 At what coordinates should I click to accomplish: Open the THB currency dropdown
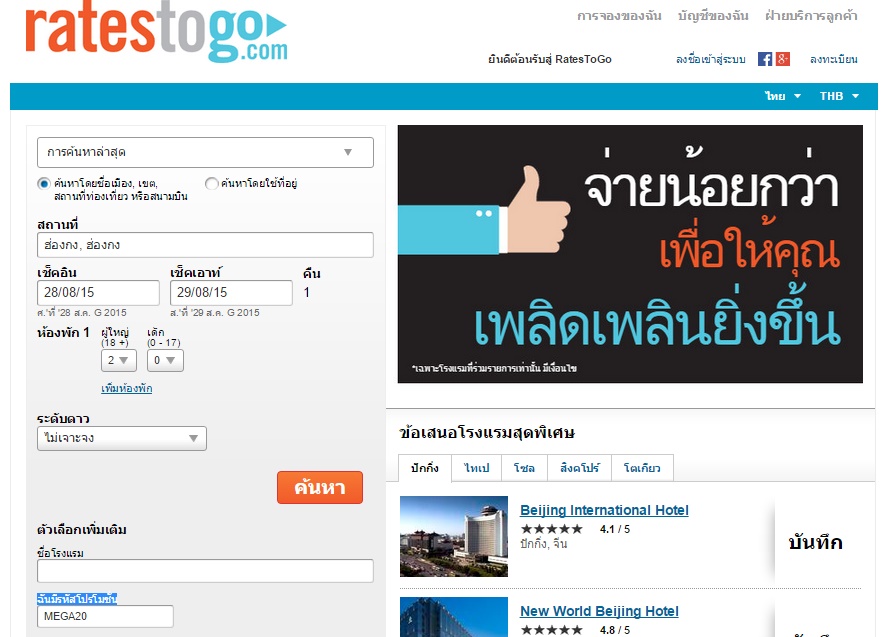click(x=839, y=96)
